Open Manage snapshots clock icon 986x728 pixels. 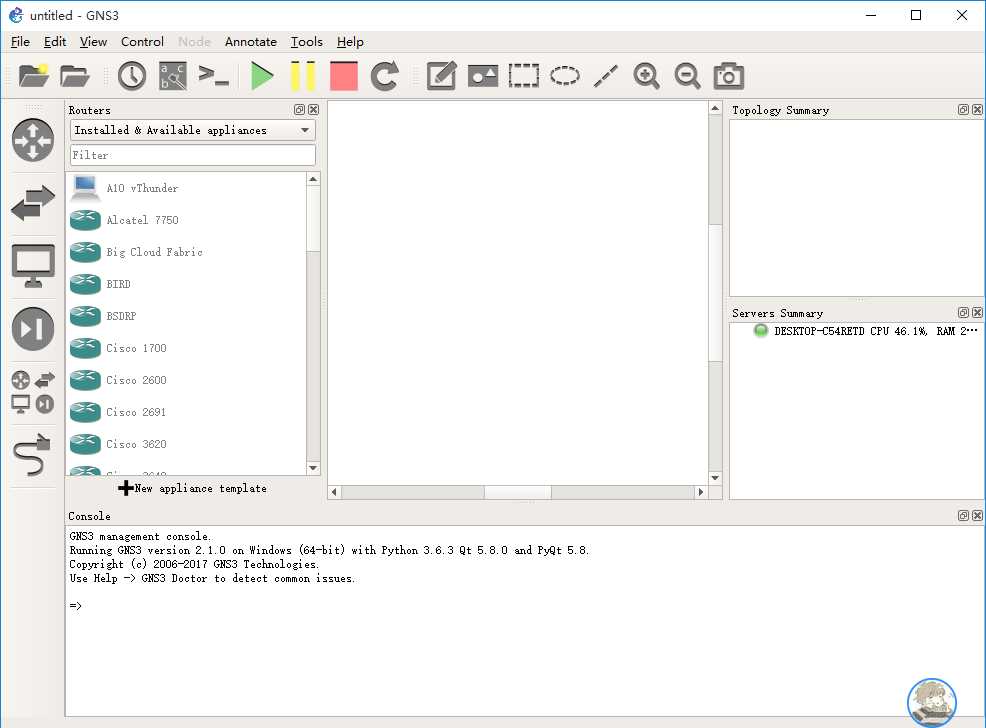click(x=132, y=76)
